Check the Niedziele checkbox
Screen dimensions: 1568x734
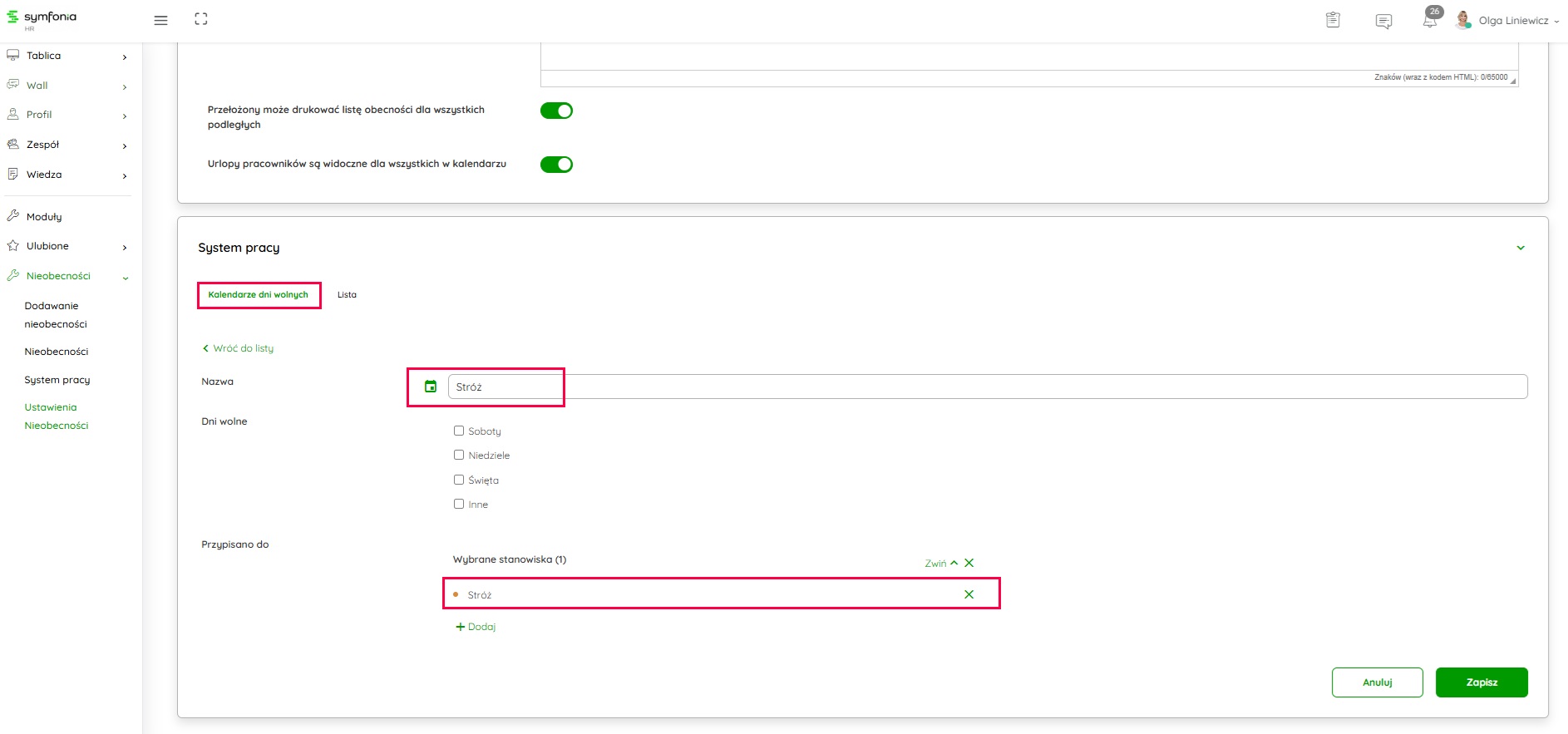pos(459,455)
